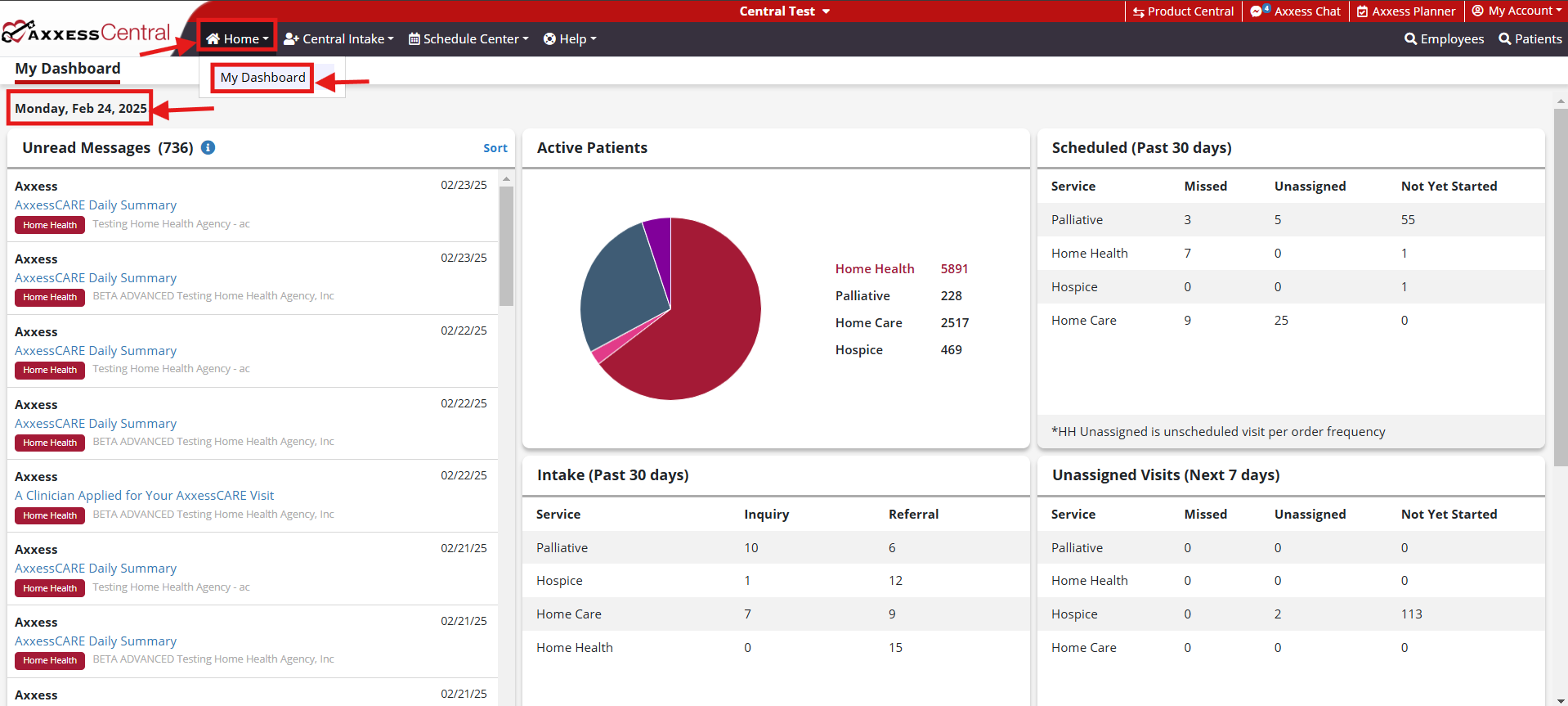
Task: Click the Patients search magnifier icon
Action: coord(1505,38)
